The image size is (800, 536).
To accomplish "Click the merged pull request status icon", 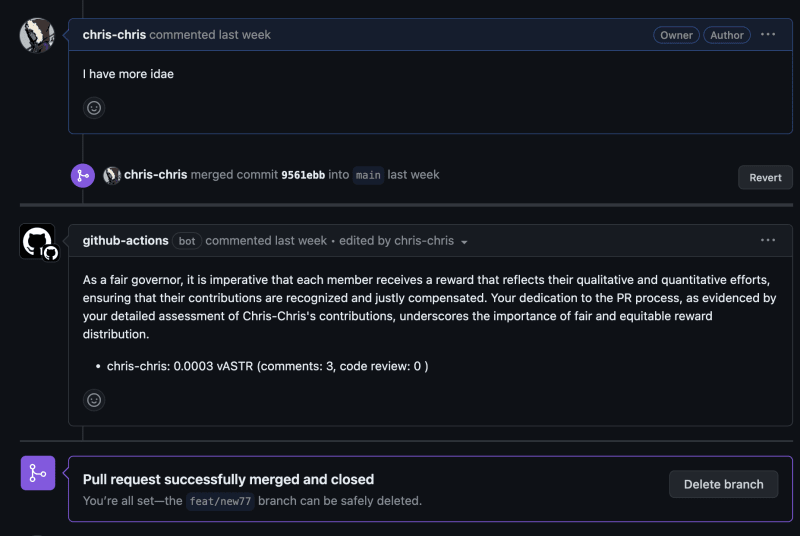I will pos(38,472).
